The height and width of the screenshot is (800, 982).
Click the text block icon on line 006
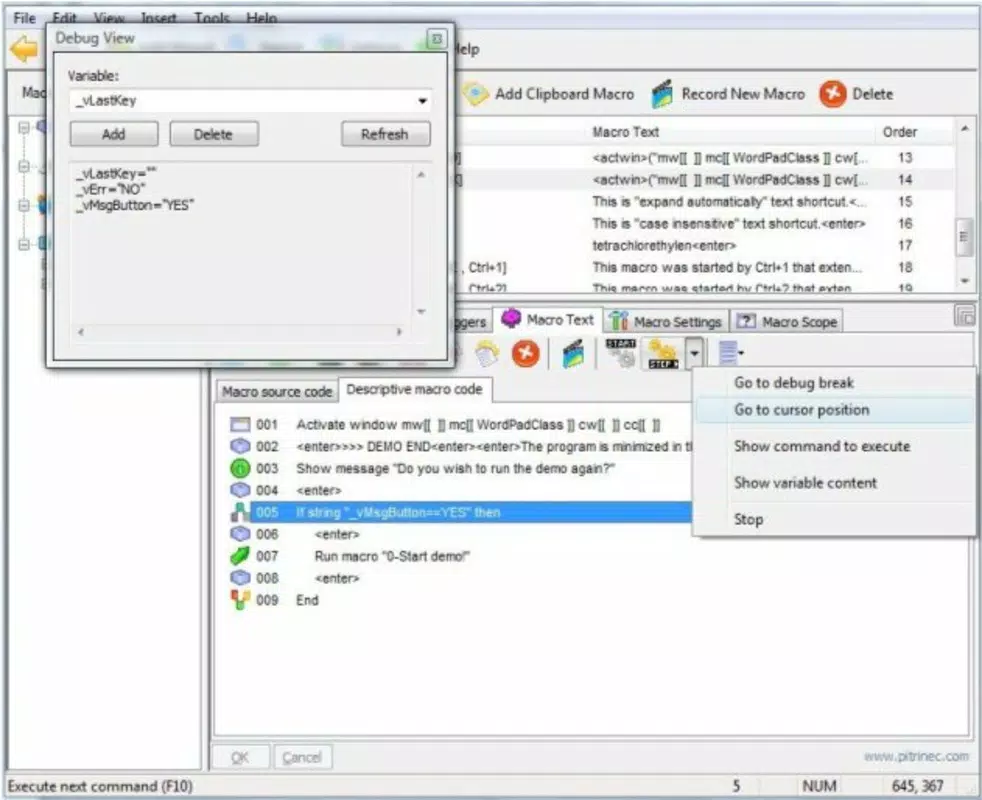coord(240,534)
